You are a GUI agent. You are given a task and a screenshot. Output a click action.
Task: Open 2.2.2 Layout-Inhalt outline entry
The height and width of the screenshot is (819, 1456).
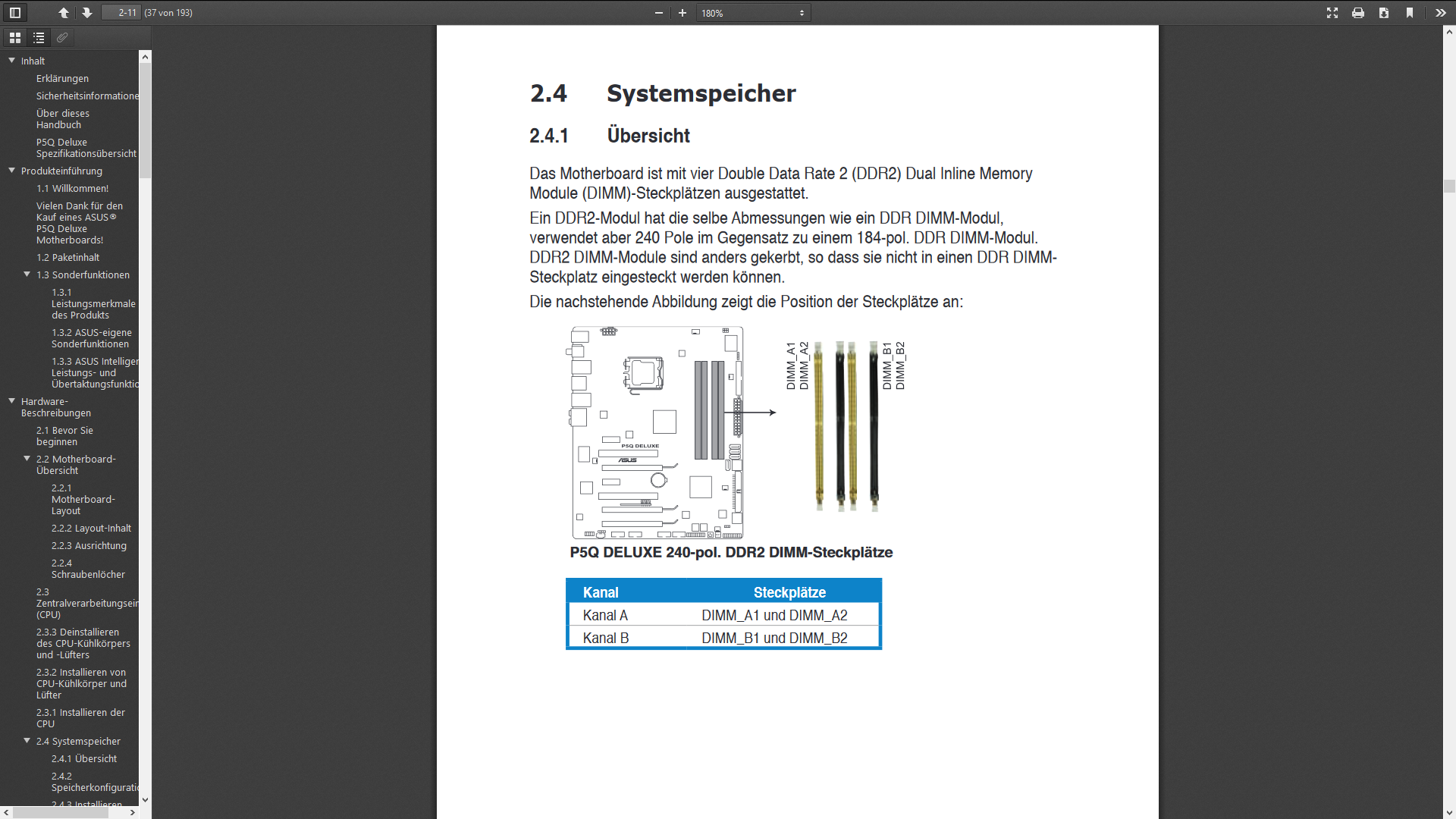pos(91,528)
